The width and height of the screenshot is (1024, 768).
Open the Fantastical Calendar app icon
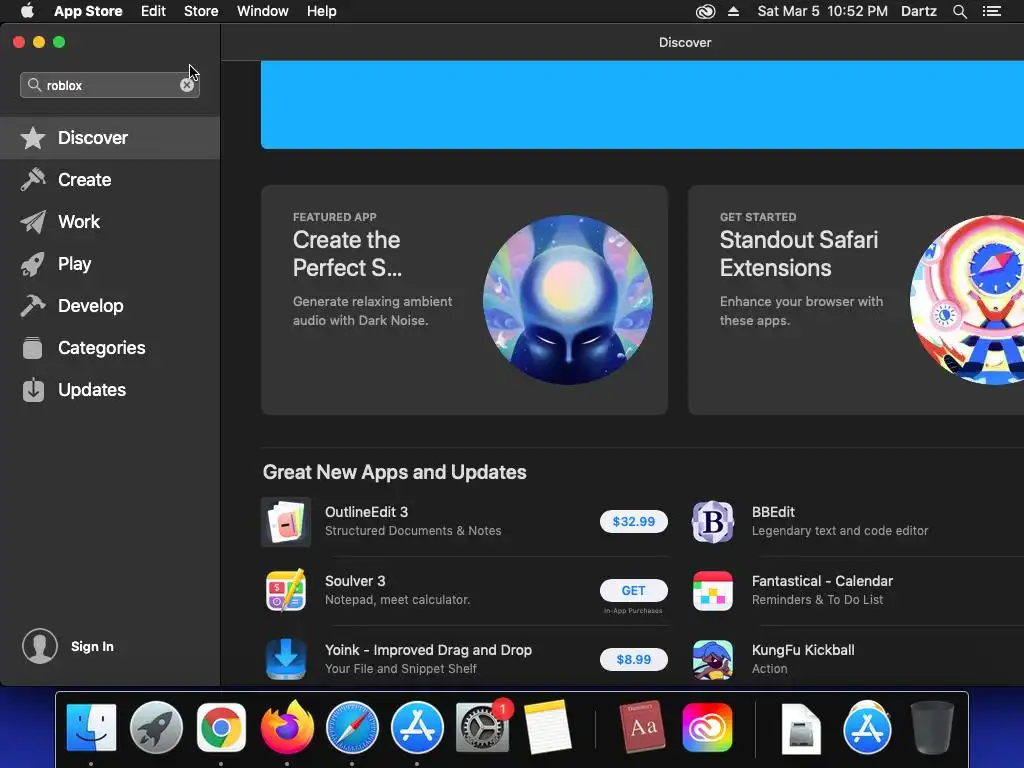712,590
